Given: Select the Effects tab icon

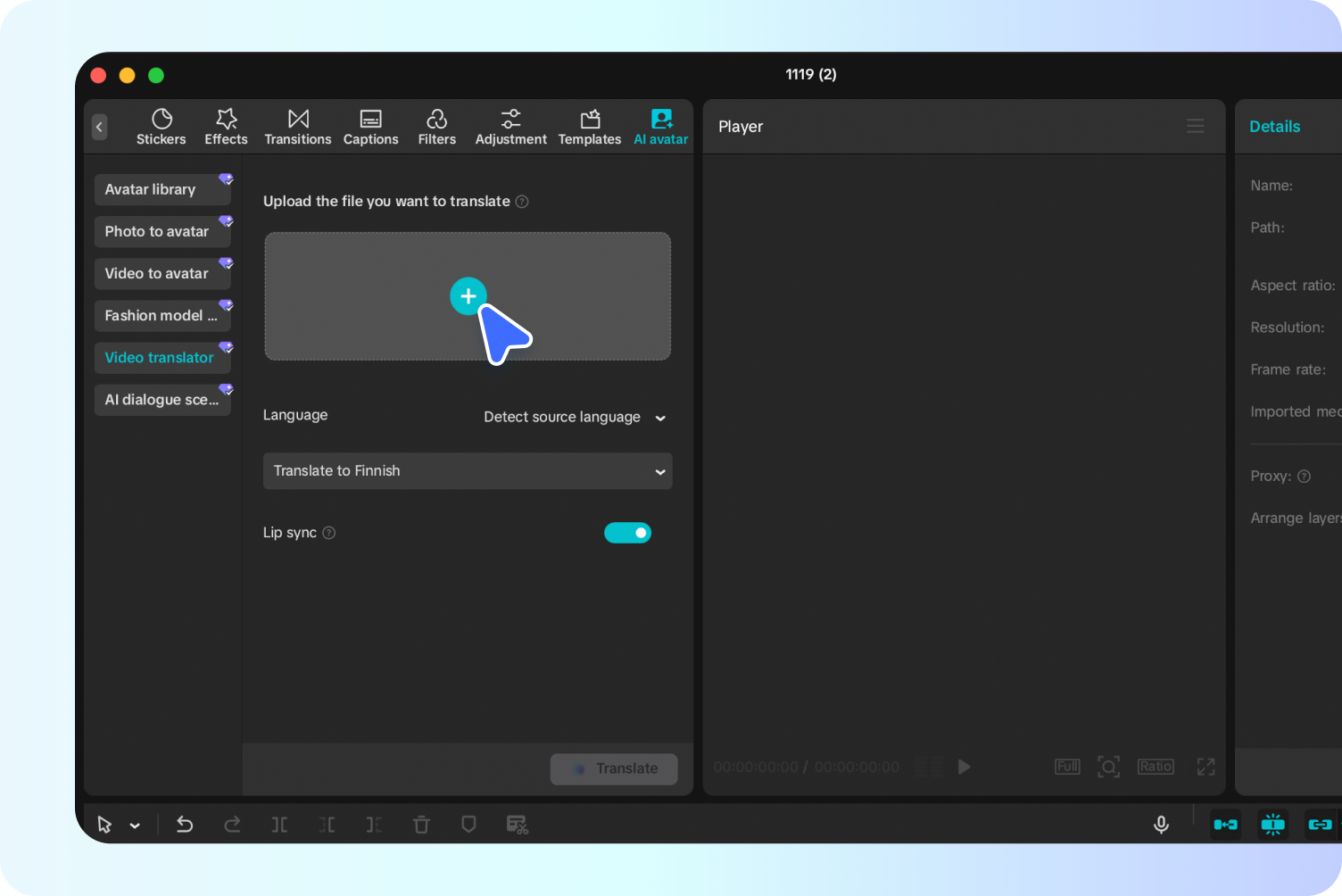Looking at the screenshot, I should 226,126.
